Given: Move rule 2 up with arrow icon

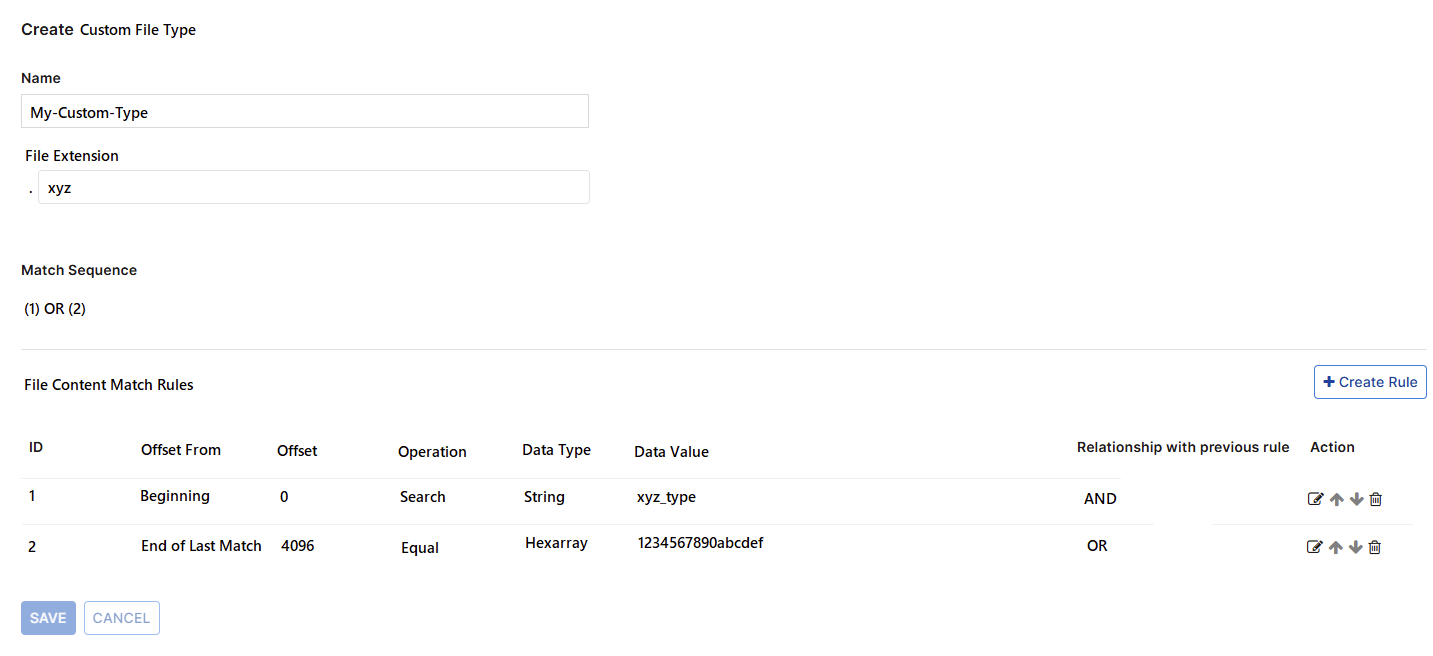Looking at the screenshot, I should click(1336, 547).
